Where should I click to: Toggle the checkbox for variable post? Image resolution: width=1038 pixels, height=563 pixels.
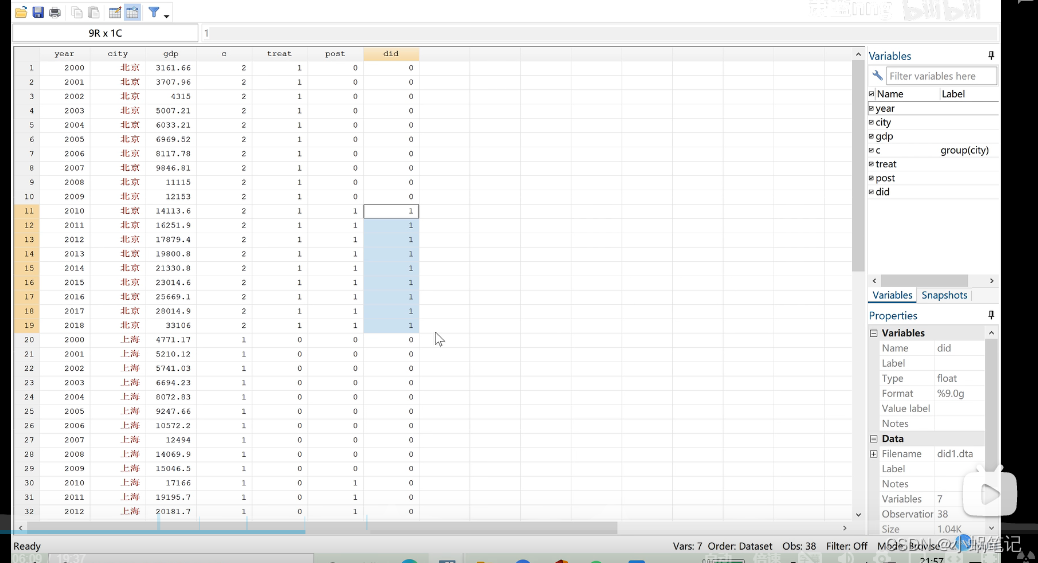[x=872, y=178]
